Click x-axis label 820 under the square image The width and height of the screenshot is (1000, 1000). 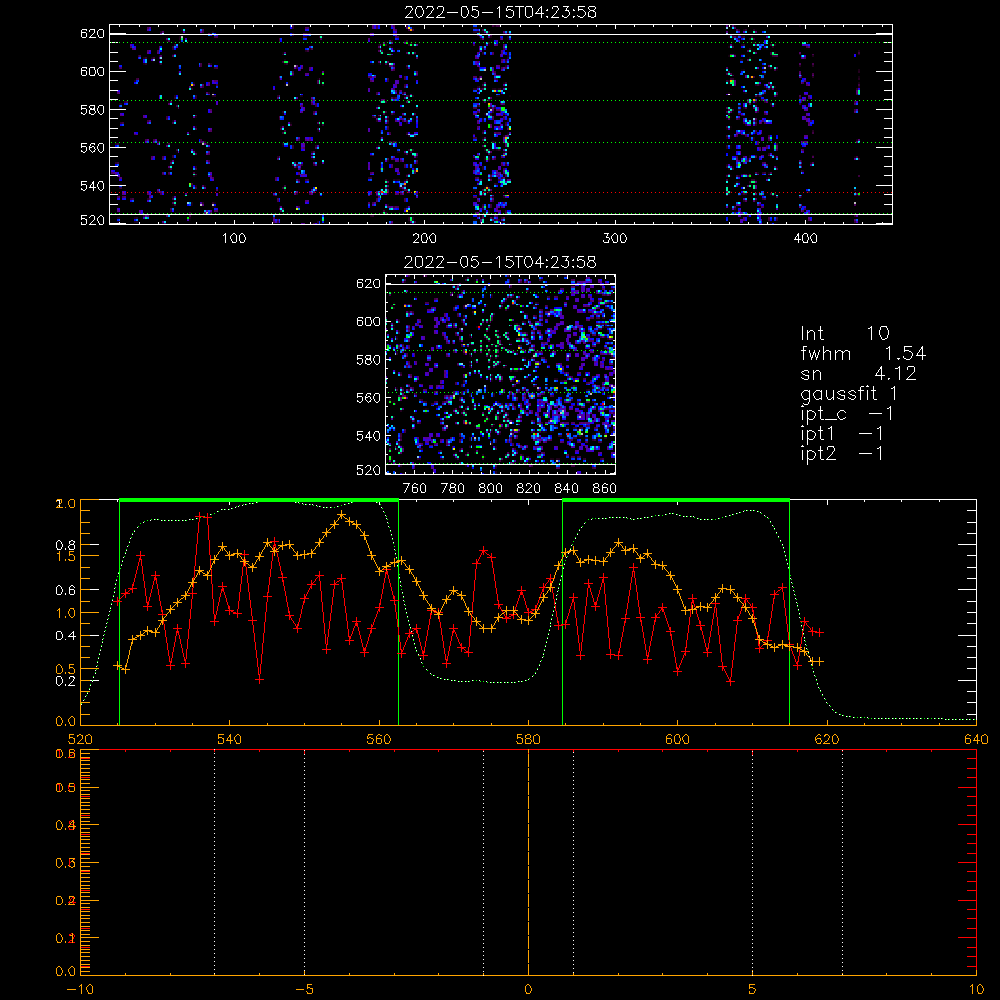pyautogui.click(x=529, y=489)
